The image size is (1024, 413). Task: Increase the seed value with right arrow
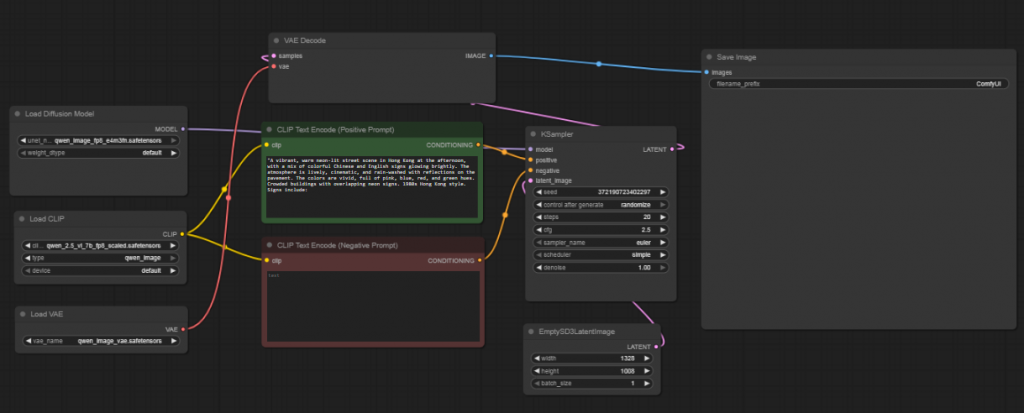662,192
